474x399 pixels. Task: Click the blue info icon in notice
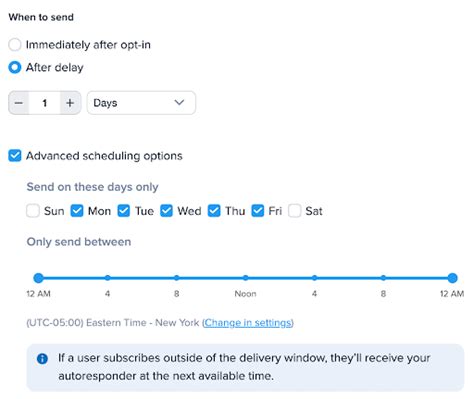pos(42,359)
